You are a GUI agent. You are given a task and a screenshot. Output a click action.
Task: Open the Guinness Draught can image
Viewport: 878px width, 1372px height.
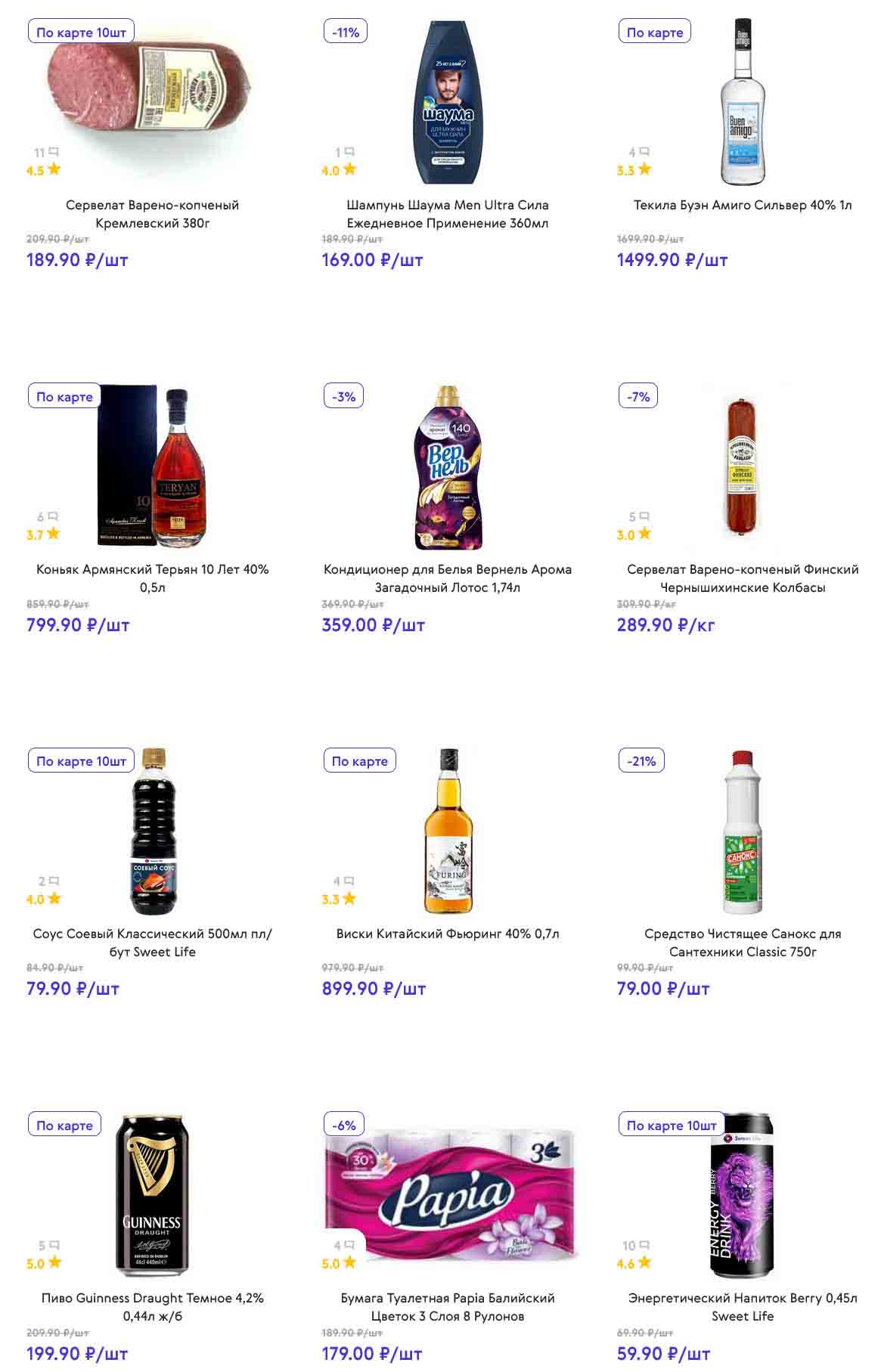coord(152,1194)
